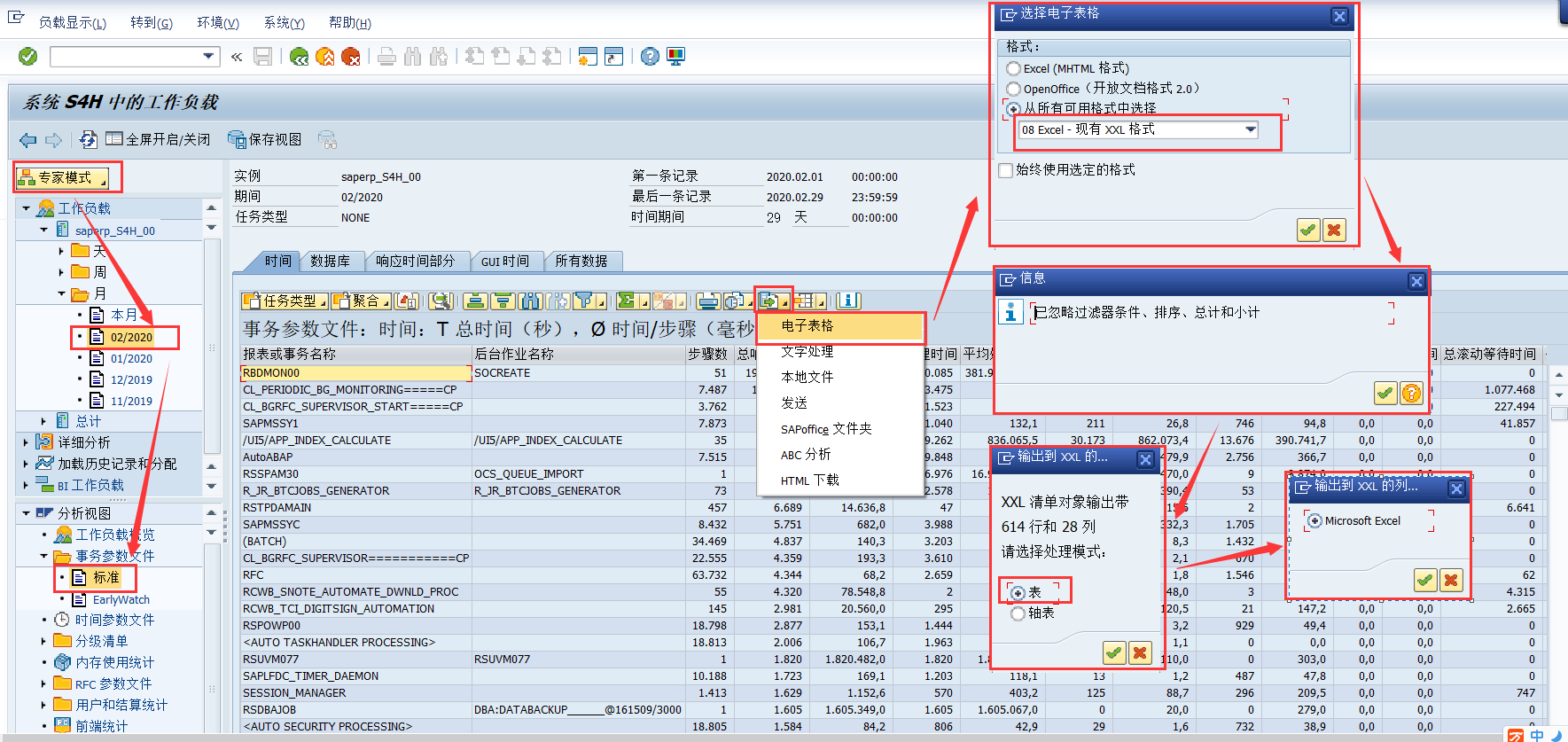Select 02/2020 in the month tree

(x=131, y=337)
